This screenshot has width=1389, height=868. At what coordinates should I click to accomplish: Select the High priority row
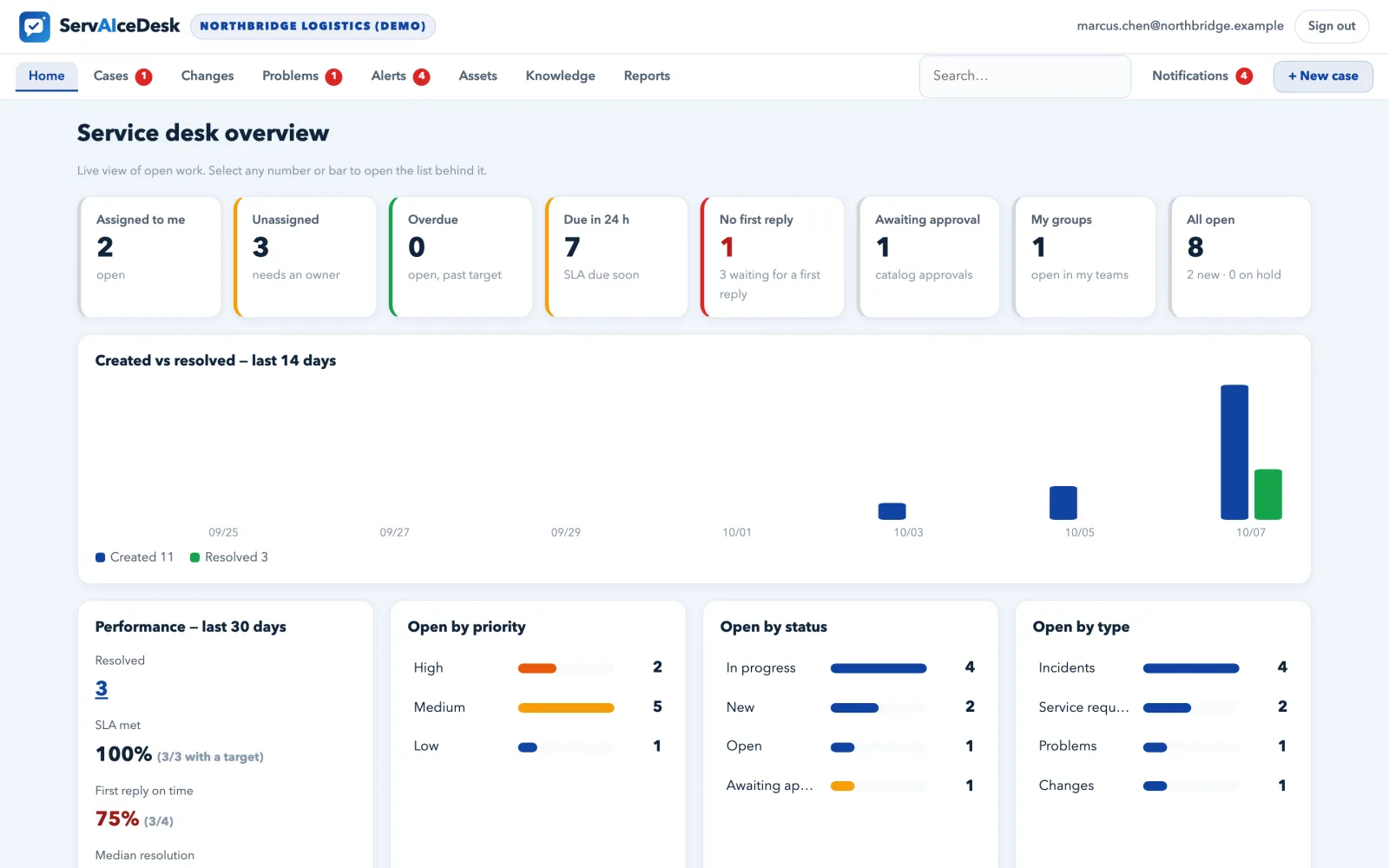pos(538,667)
